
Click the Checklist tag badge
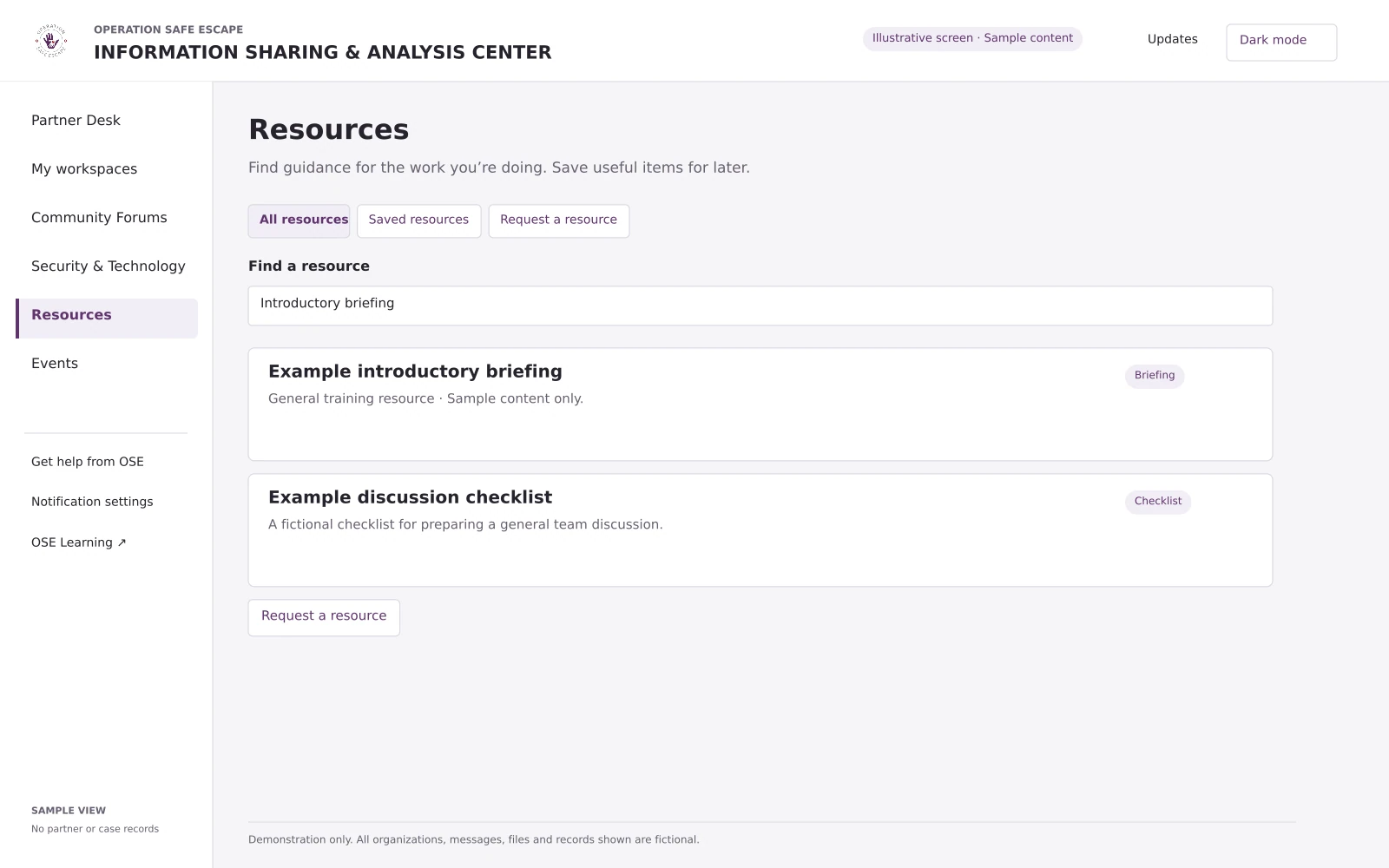coord(1158,502)
